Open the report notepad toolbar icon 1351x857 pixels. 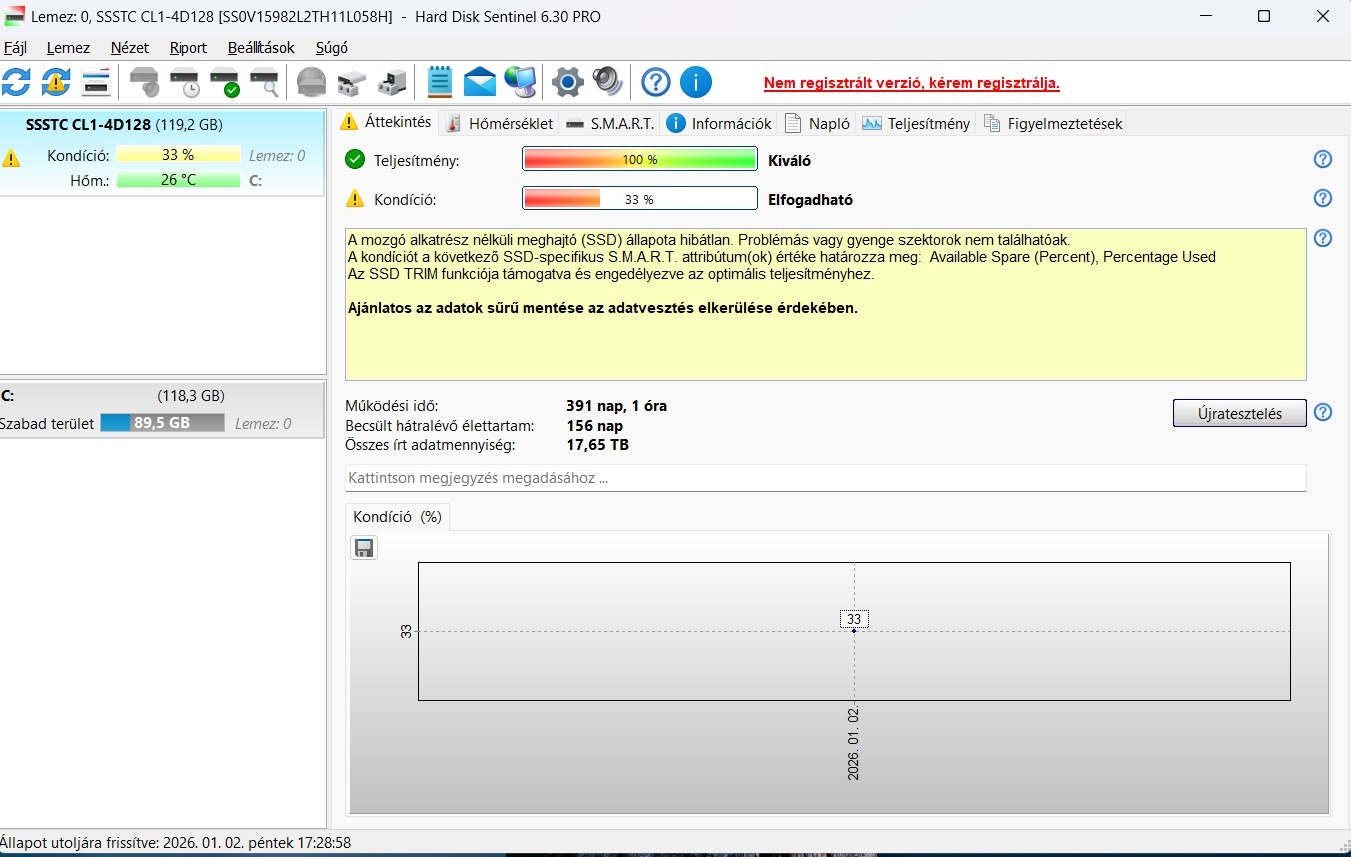pos(440,82)
